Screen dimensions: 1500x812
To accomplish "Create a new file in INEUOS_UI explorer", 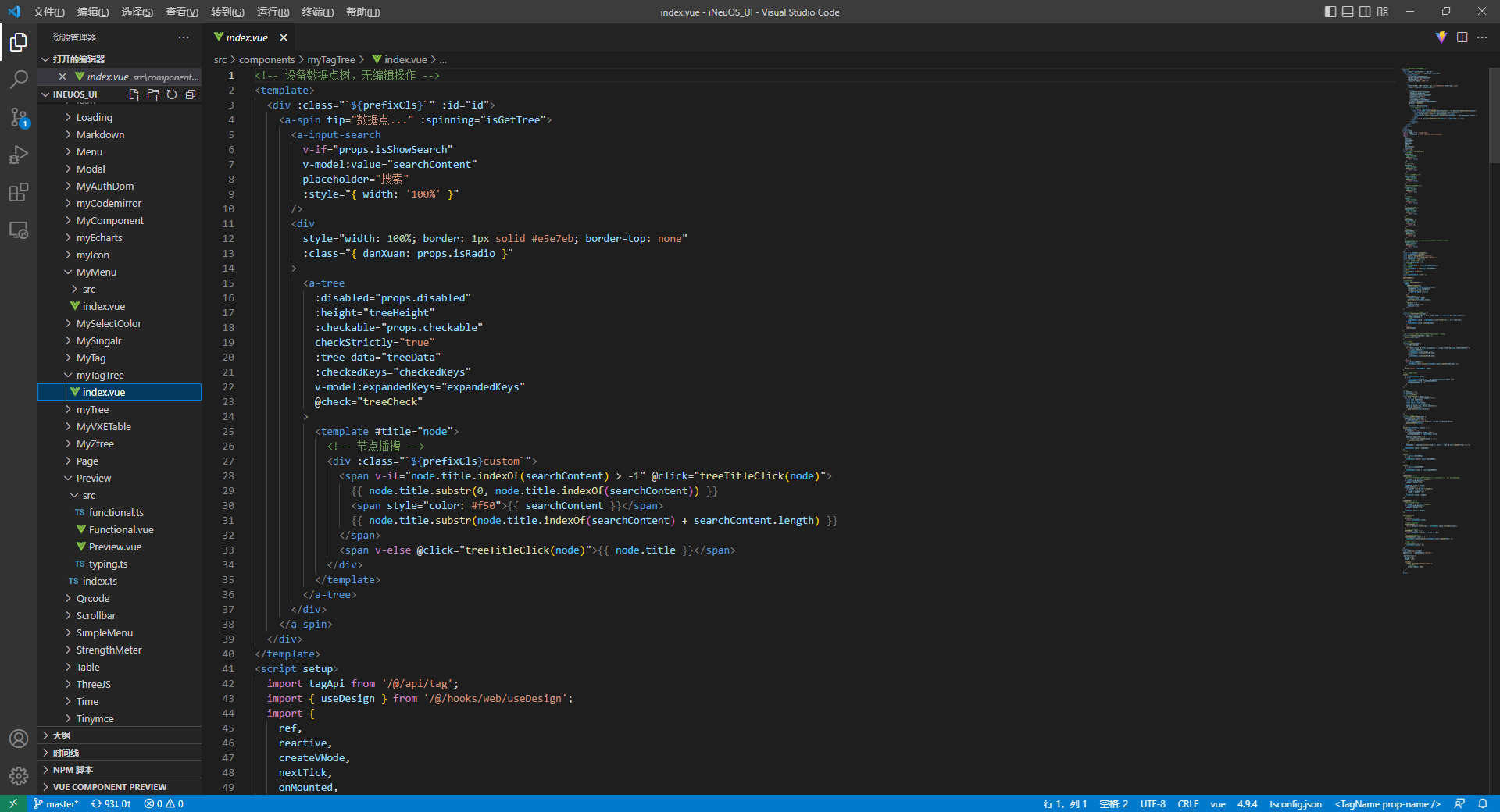I will 134,94.
